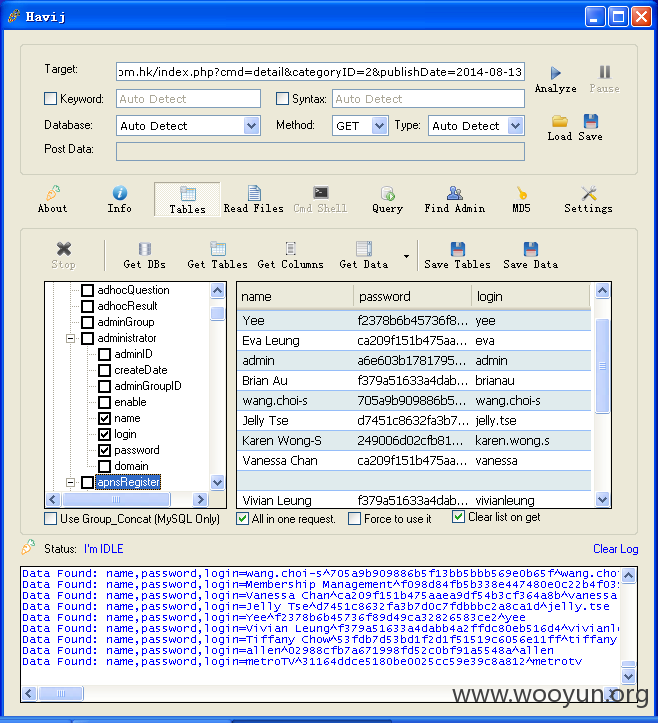Open the Cmd Shell section
Viewport: 658px width, 723px height.
point(320,199)
